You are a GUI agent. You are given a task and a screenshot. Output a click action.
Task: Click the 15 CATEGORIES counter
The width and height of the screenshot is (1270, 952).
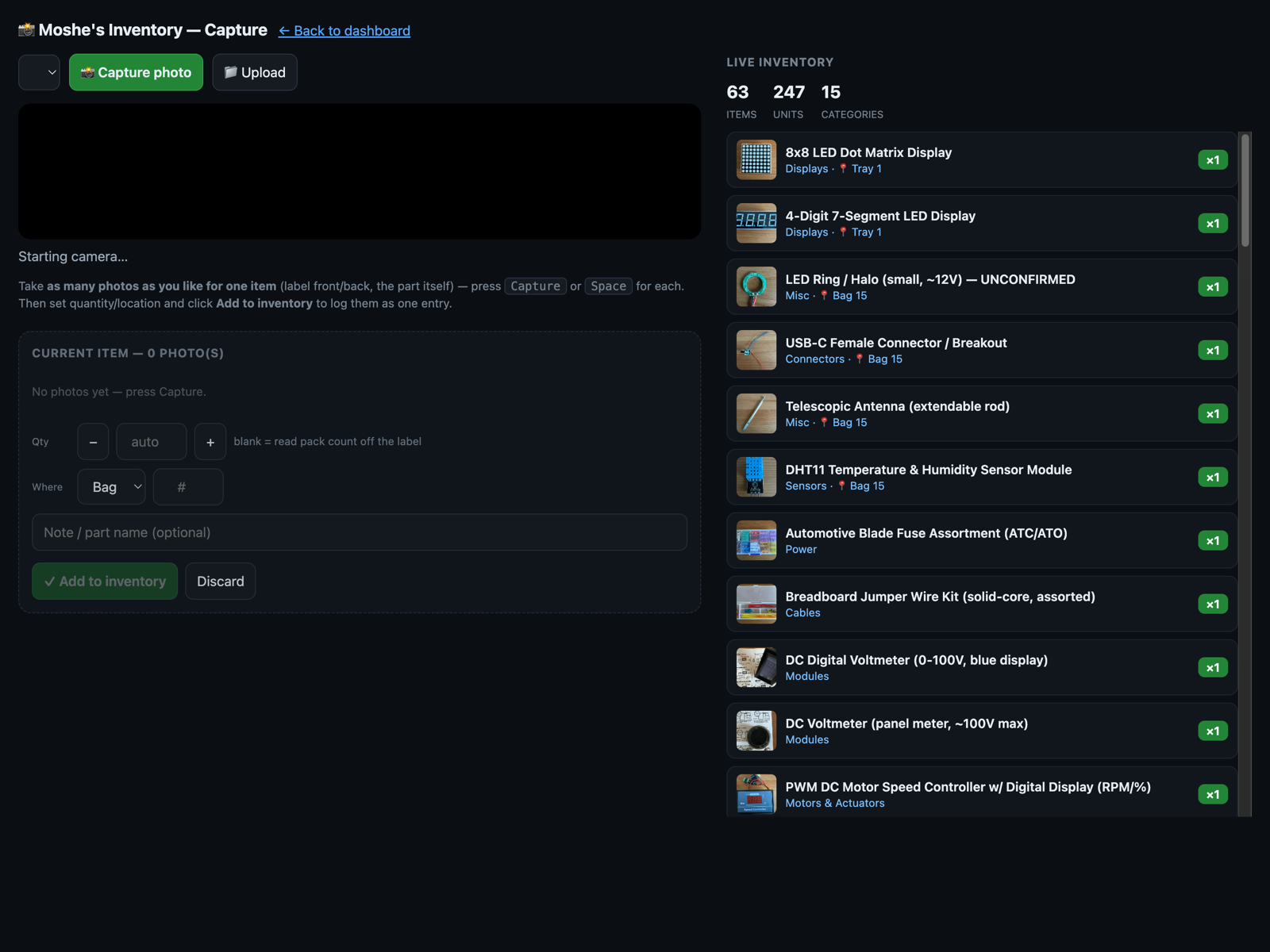pyautogui.click(x=852, y=102)
